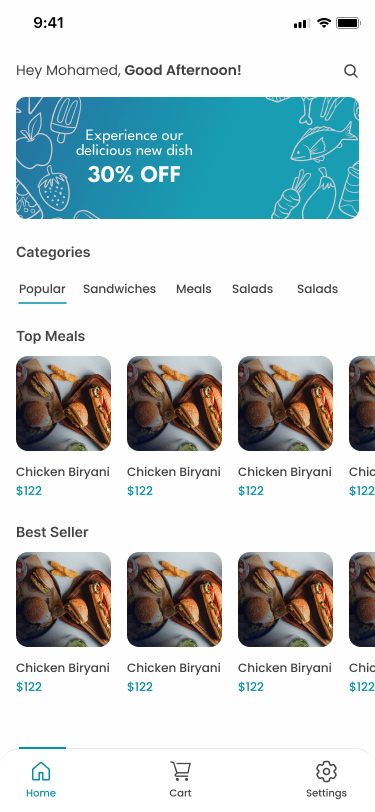
Task: Tap the battery status icon
Action: (348, 23)
